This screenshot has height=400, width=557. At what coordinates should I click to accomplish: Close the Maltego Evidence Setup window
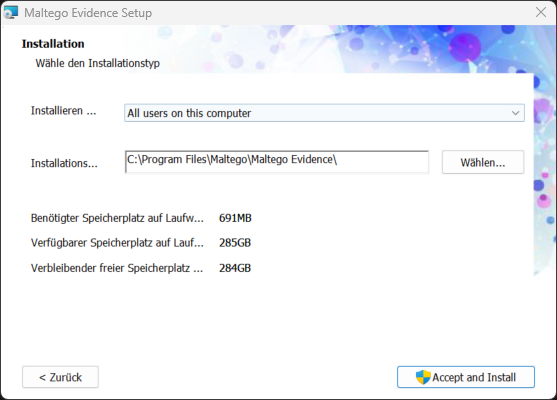click(541, 12)
